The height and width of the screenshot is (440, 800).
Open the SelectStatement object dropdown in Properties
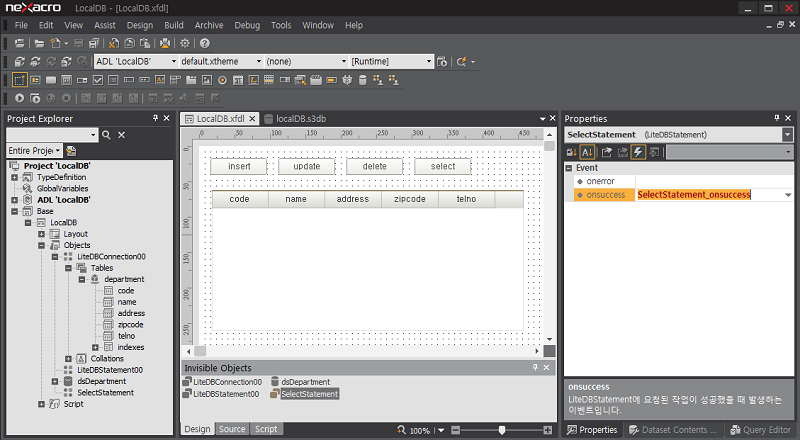click(x=788, y=135)
